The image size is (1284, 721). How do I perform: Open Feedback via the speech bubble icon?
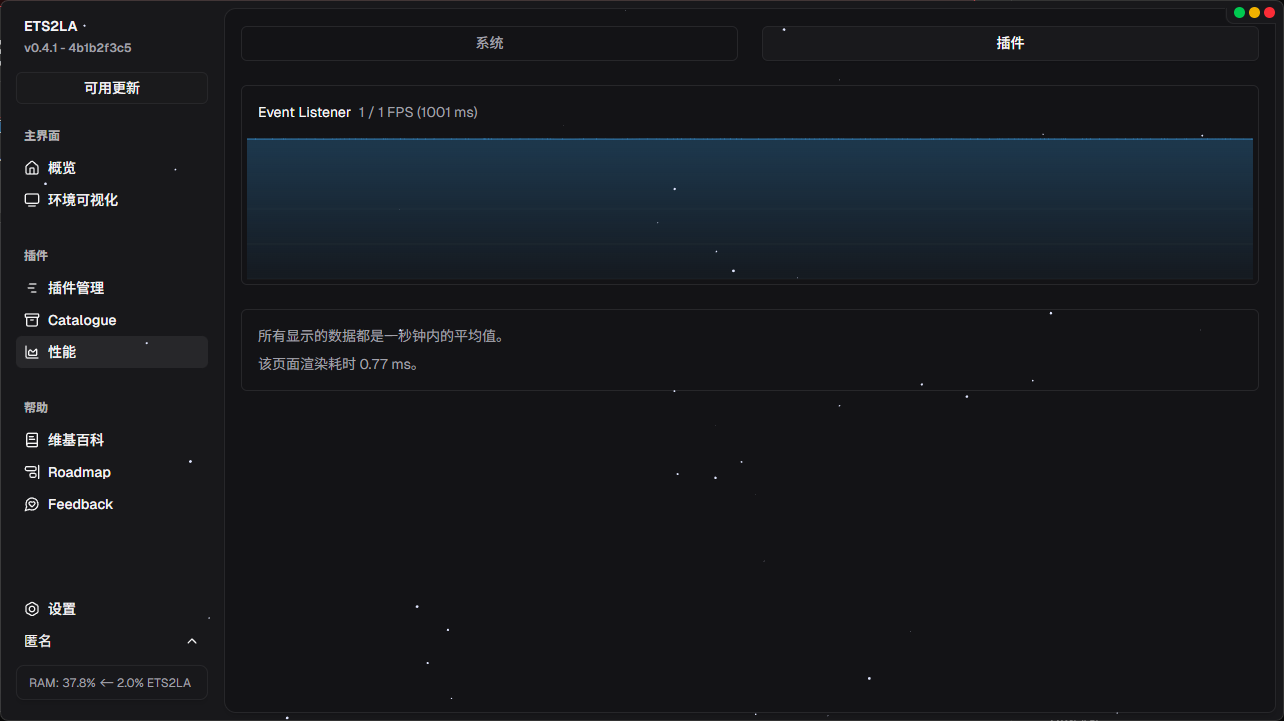pyautogui.click(x=32, y=504)
